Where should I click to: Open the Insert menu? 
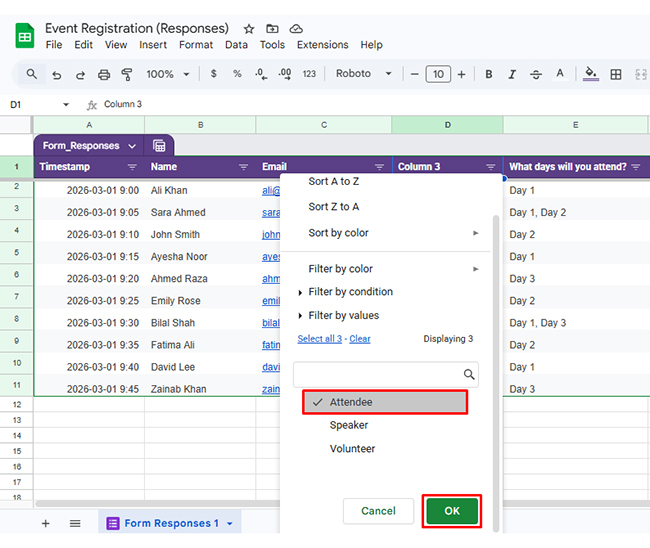(153, 45)
